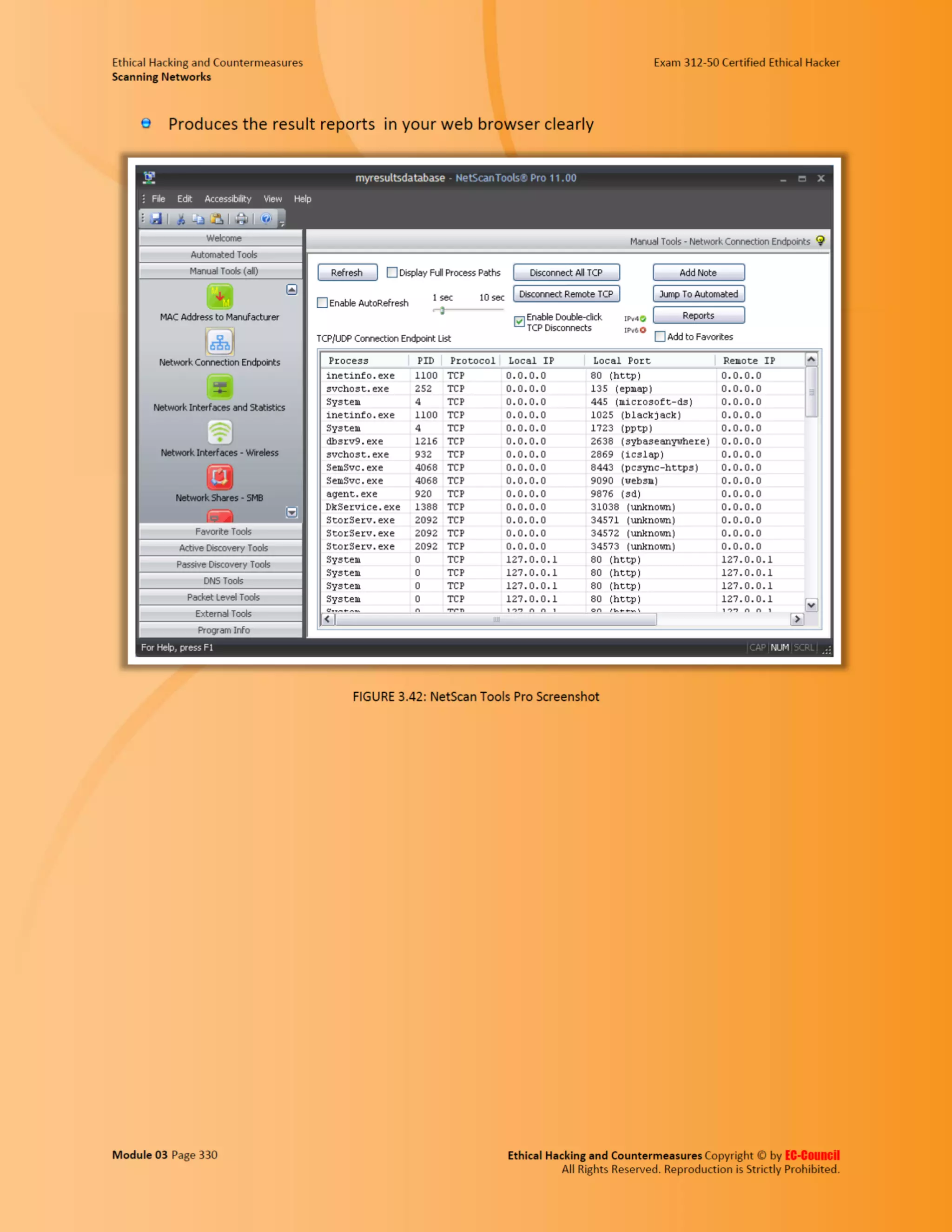Open the Accessibility menu
952x1232 pixels.
coord(227,199)
